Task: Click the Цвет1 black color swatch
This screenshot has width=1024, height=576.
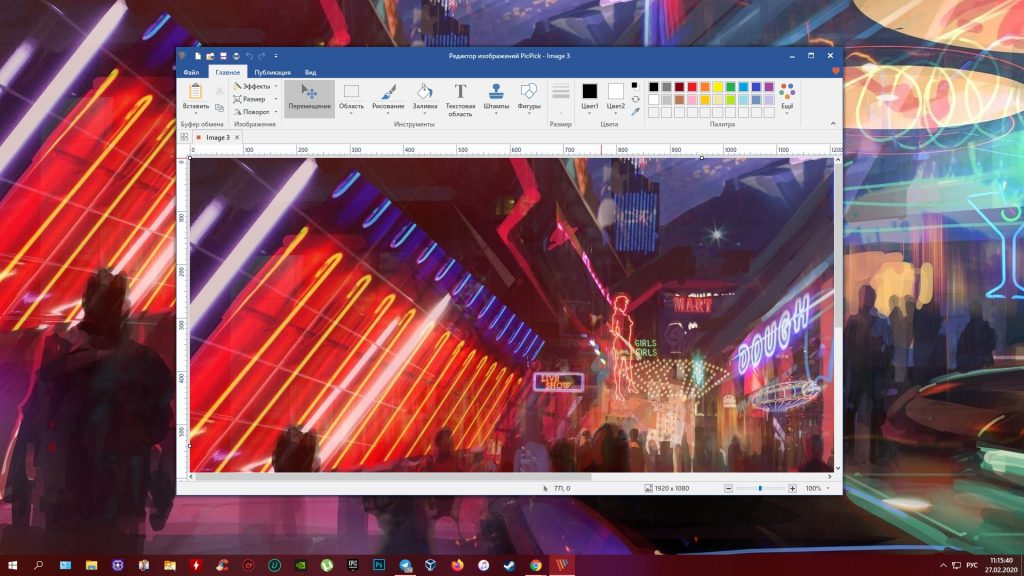Action: point(590,91)
